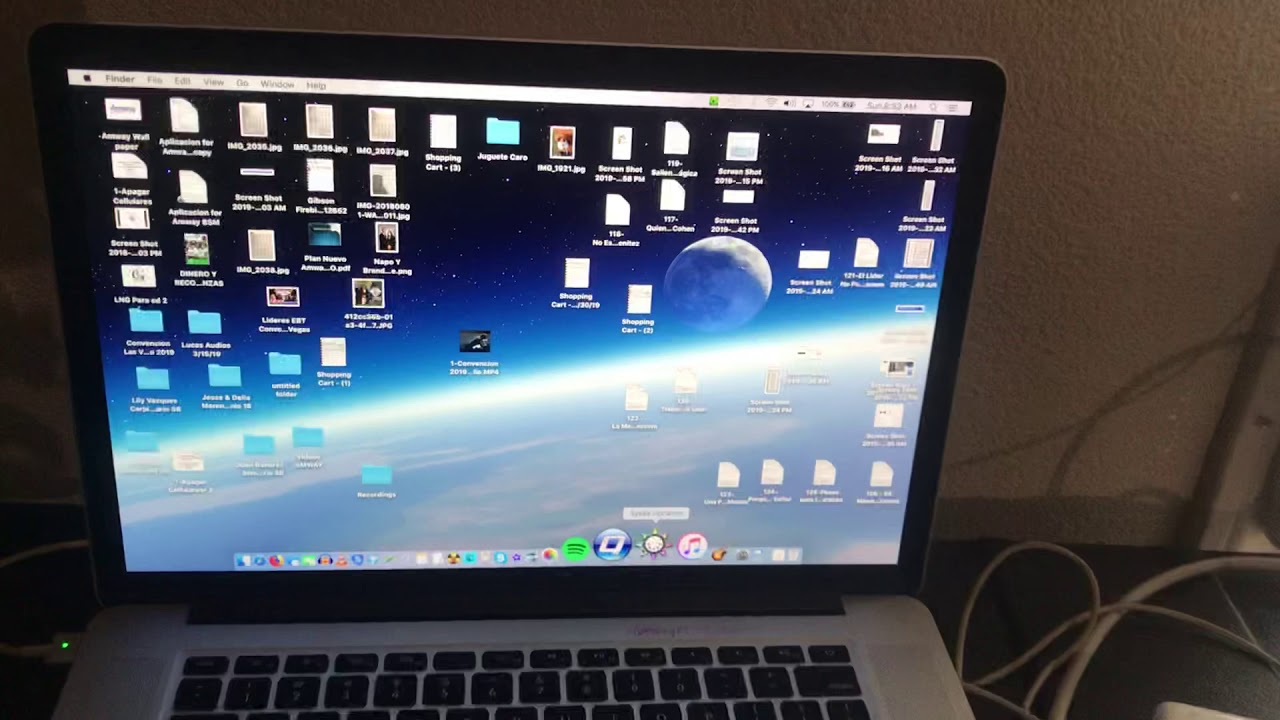Viewport: 1280px width, 720px height.
Task: Select the 1-Convencion 2019 MP4 video
Action: 474,352
